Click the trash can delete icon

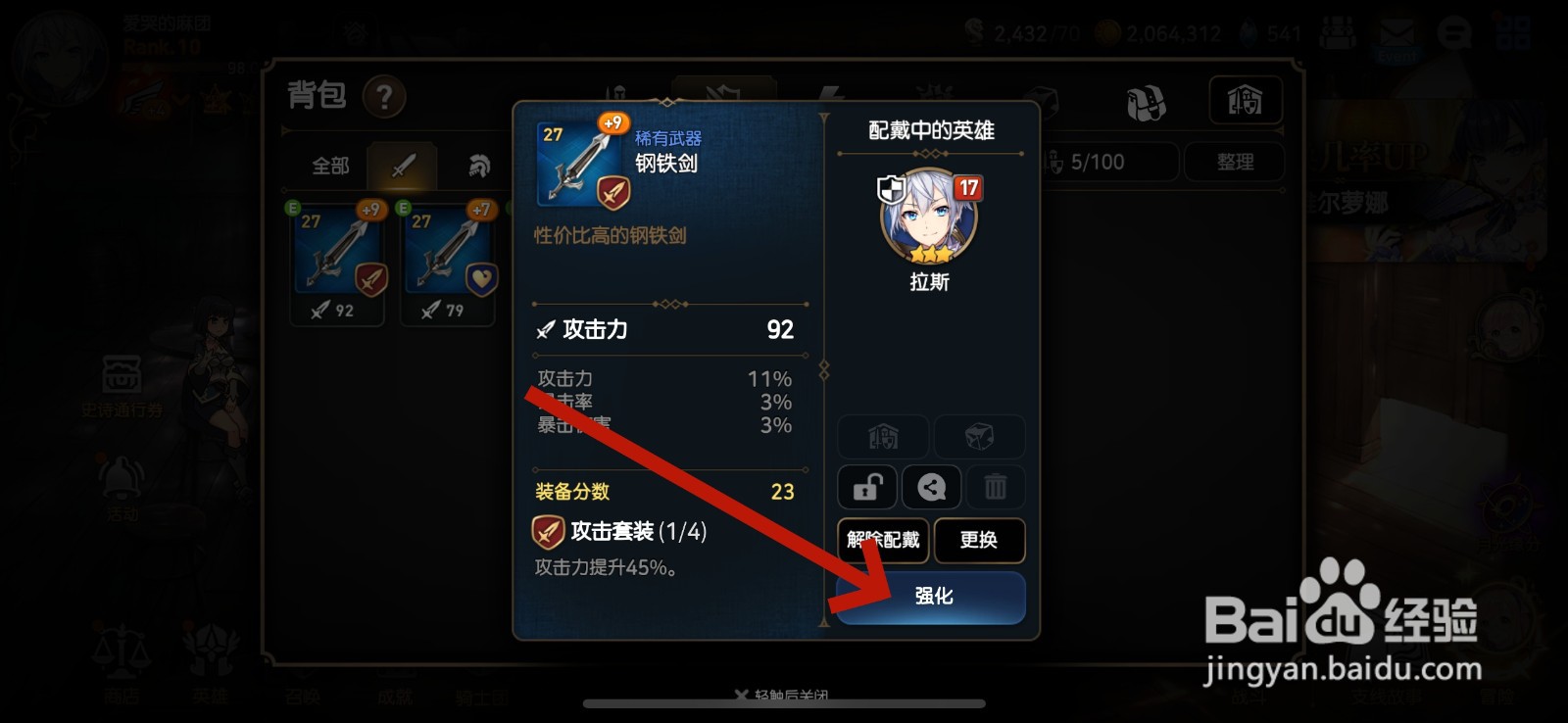[996, 487]
